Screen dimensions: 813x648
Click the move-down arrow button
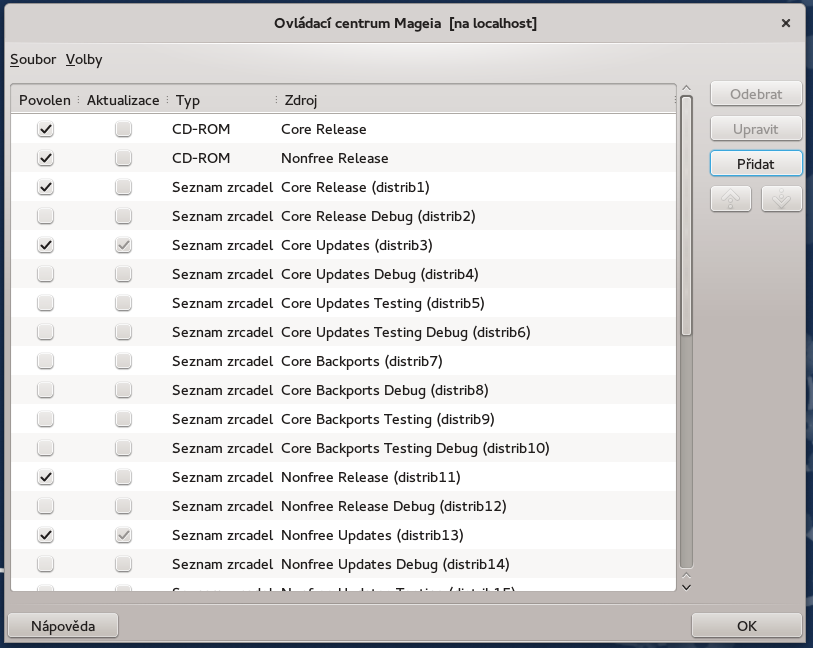pyautogui.click(x=781, y=199)
